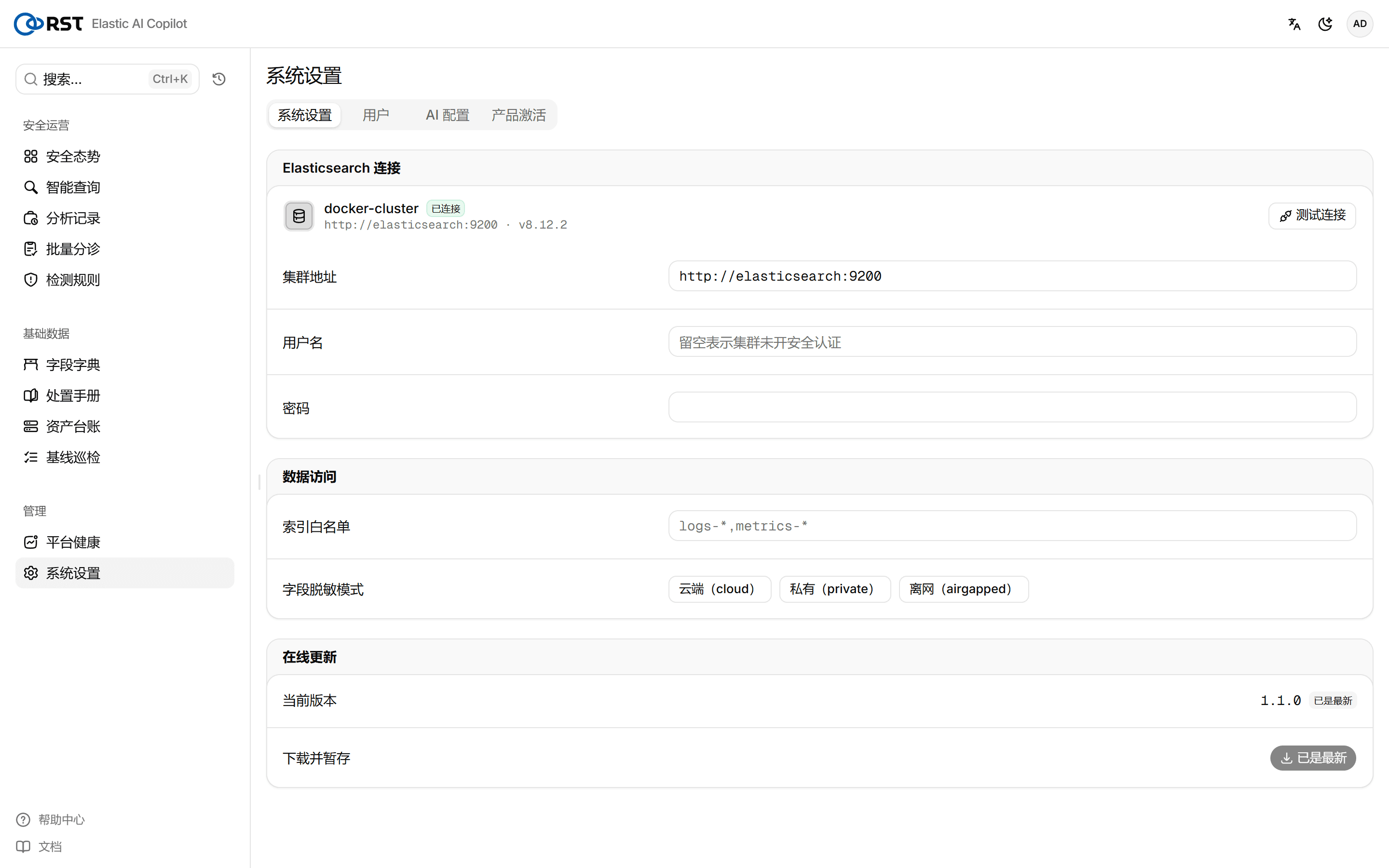The width and height of the screenshot is (1389, 868).
Task: Click the 集群地址 input field
Action: tap(1012, 276)
